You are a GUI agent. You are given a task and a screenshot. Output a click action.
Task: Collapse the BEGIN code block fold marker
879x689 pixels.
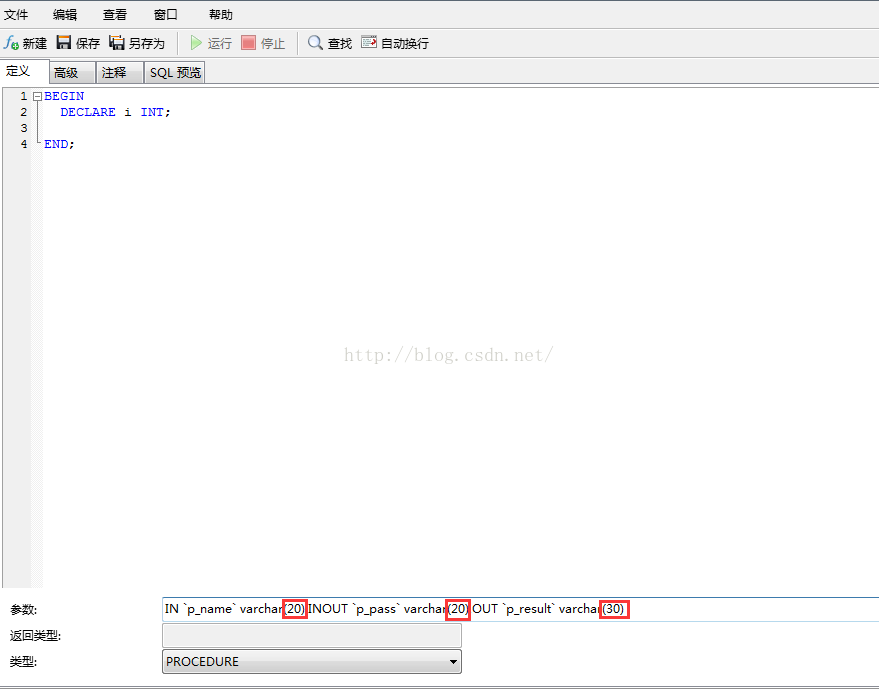click(x=38, y=96)
